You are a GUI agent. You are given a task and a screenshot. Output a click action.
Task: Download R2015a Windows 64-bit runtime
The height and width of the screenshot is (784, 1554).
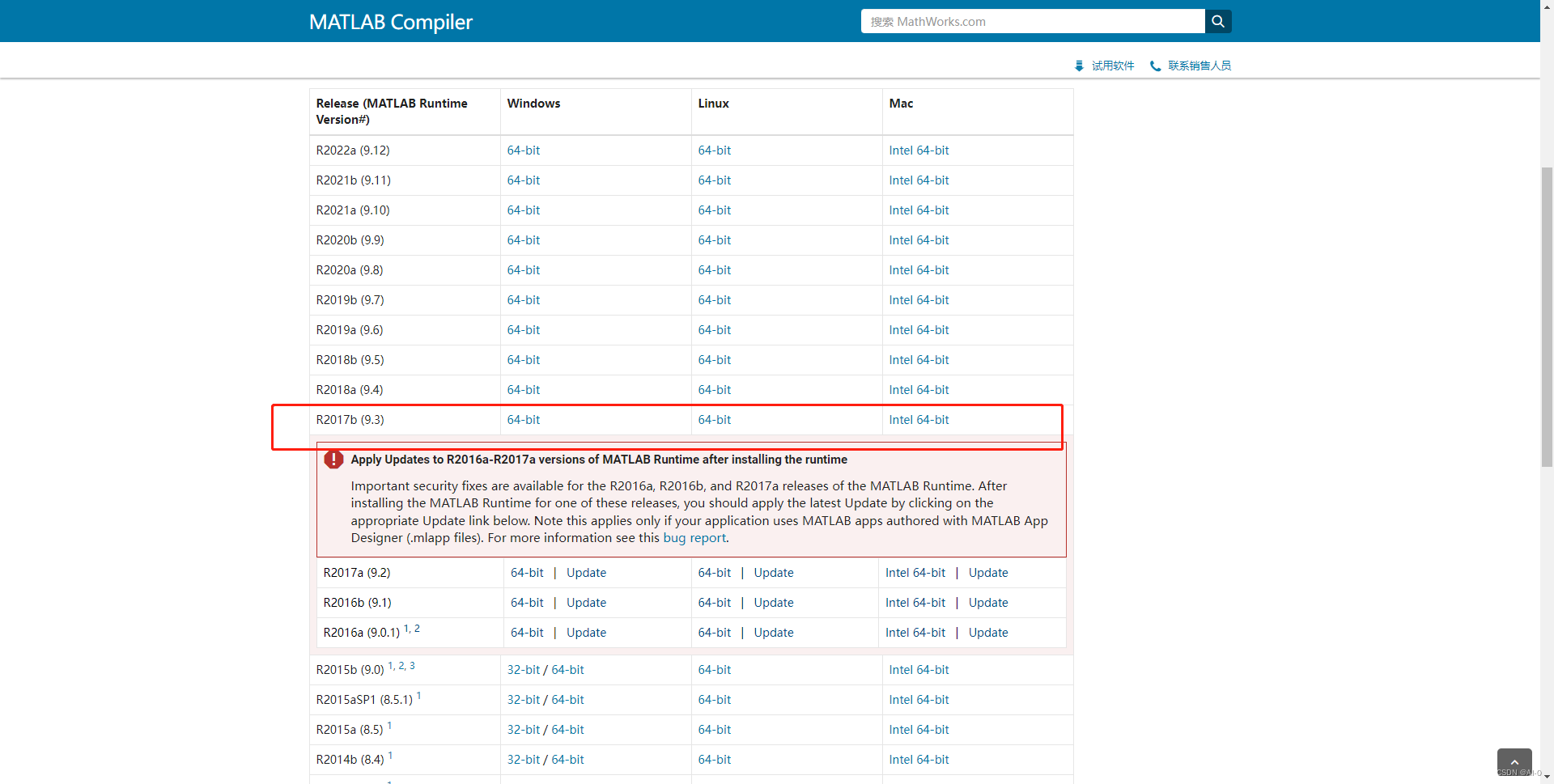pyautogui.click(x=567, y=730)
